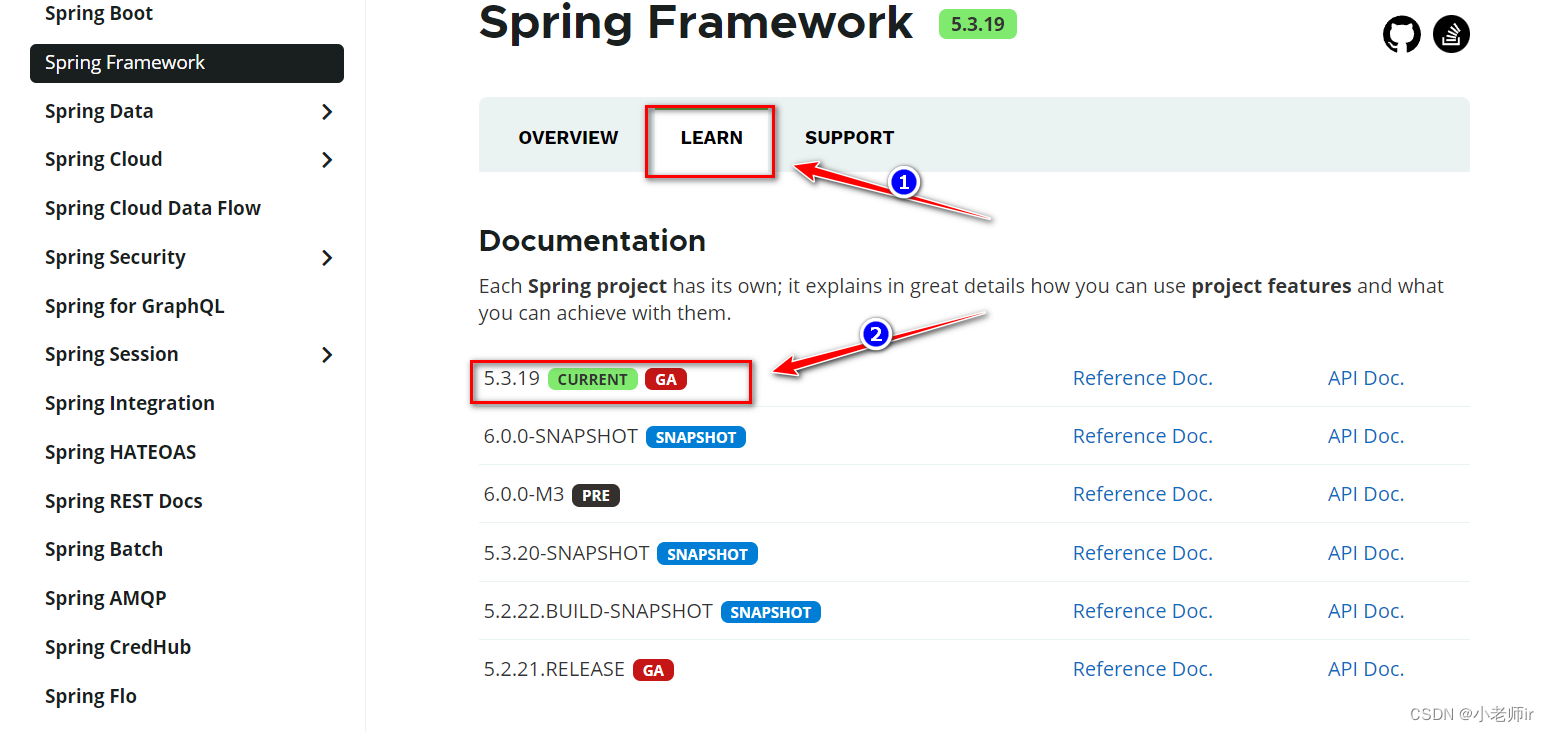Click the version text 6.0.0-SNAPSHOT
The height and width of the screenshot is (732, 1549).
click(561, 436)
